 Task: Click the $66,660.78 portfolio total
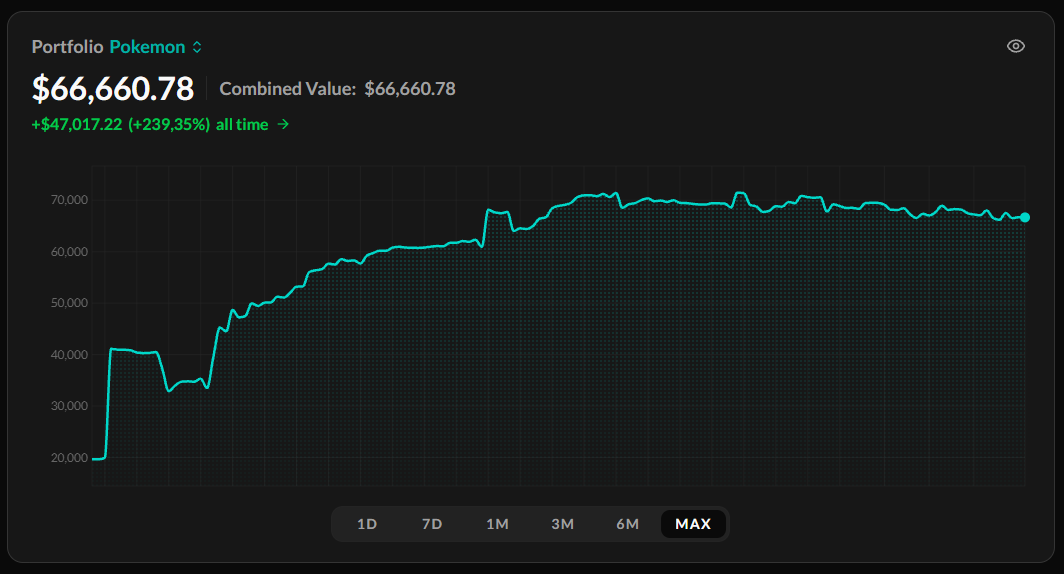(113, 89)
